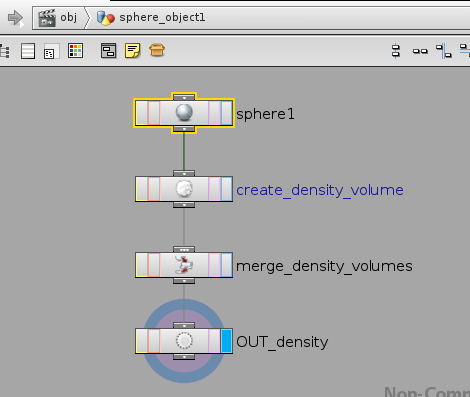
Task: Switch network view to list mode
Action: point(28,51)
